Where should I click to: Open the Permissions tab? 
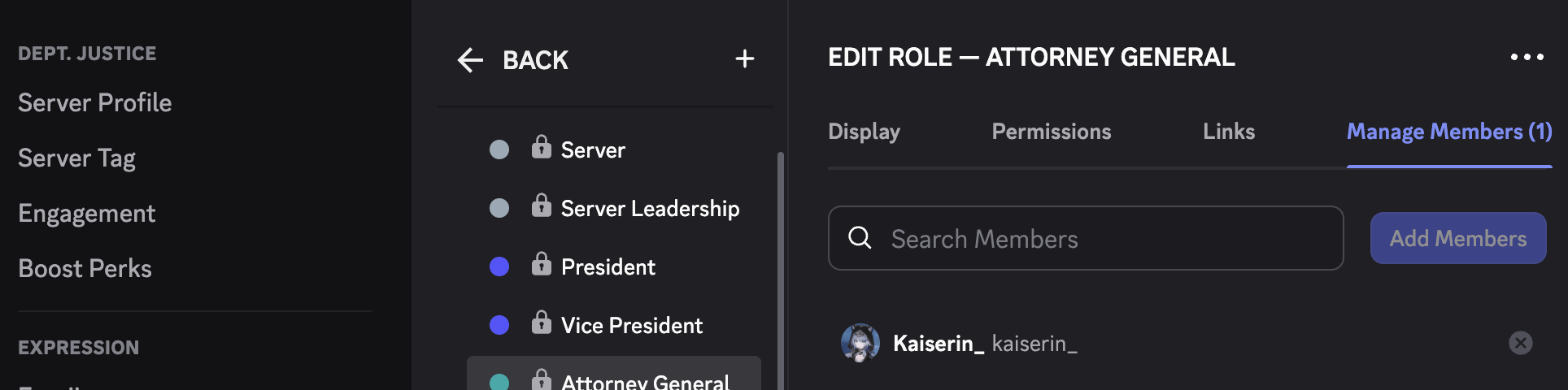1051,132
